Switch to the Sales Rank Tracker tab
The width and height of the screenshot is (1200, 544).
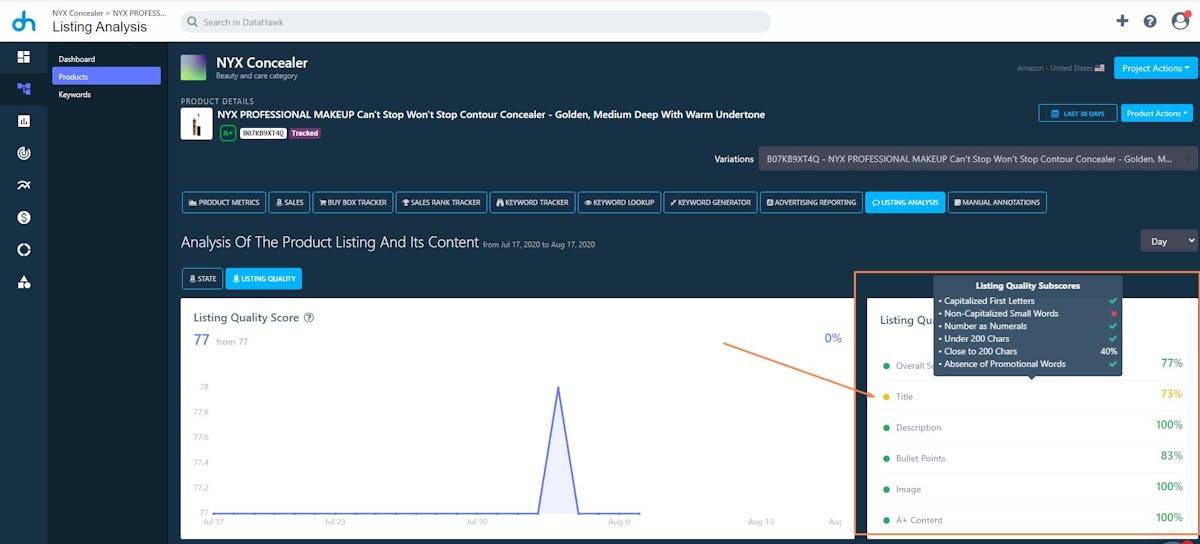(440, 202)
